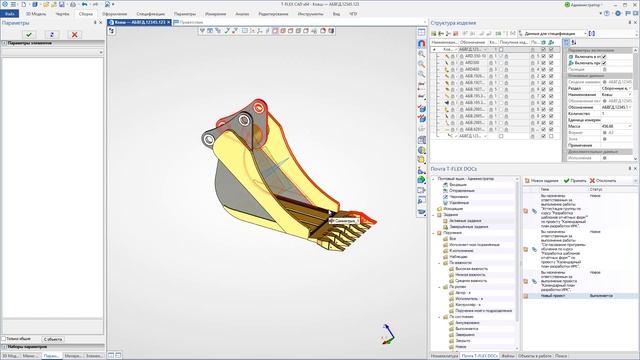Click the yellow cube icon in the side toolbar
640x360 pixels.
422,160
